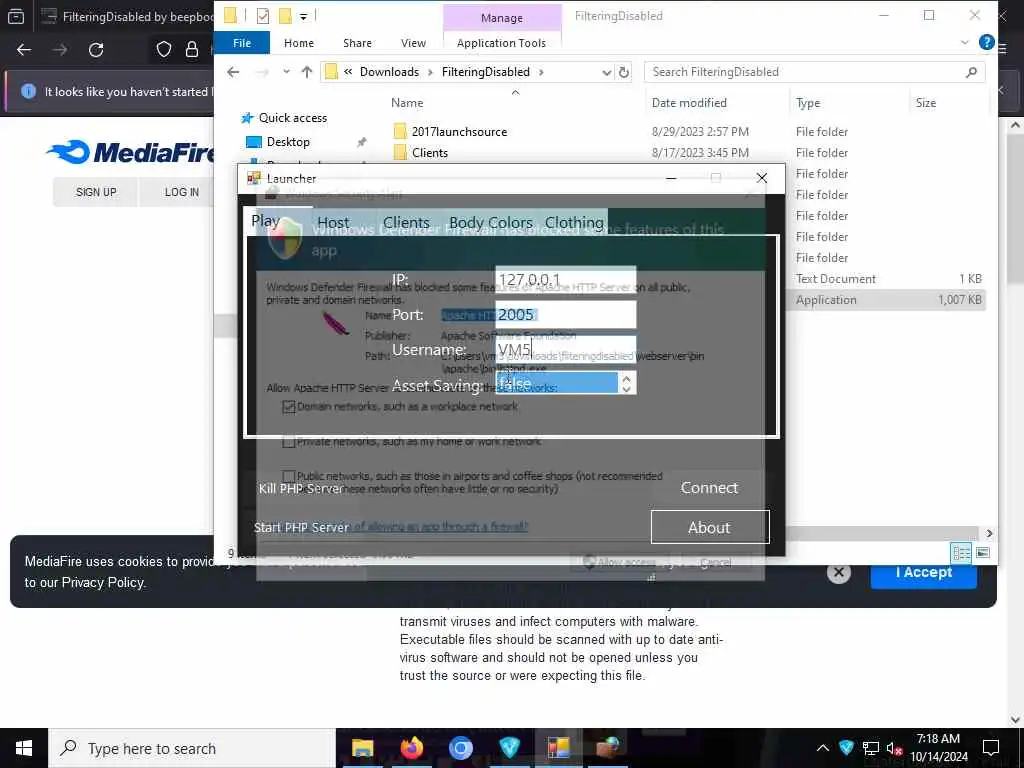Screen dimensions: 1024x768
Task: Open the shield icon in system tray
Action: (846, 748)
